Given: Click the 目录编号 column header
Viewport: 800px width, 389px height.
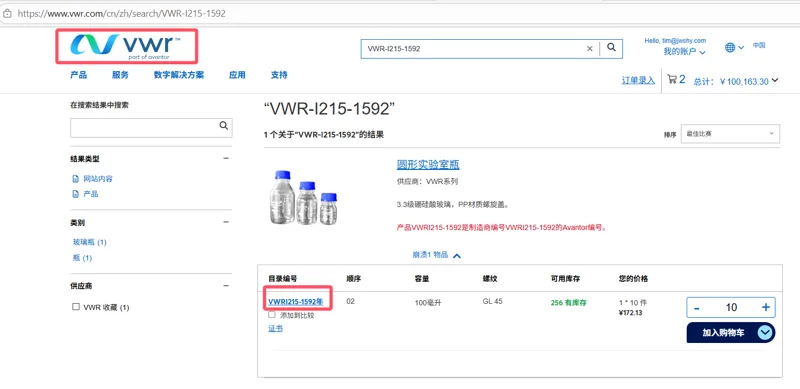Looking at the screenshot, I should click(x=283, y=279).
